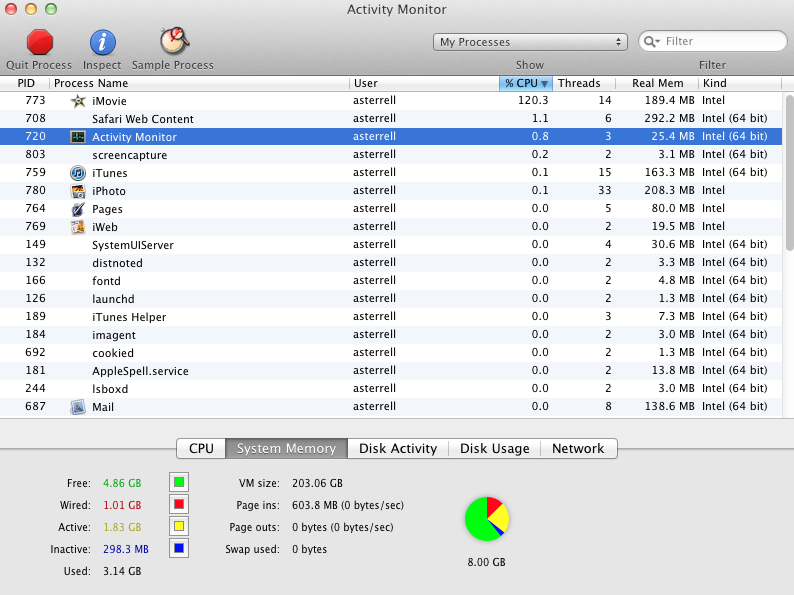Viewport: 794px width, 595px height.
Task: Switch to the CPU tab
Action: [x=201, y=448]
